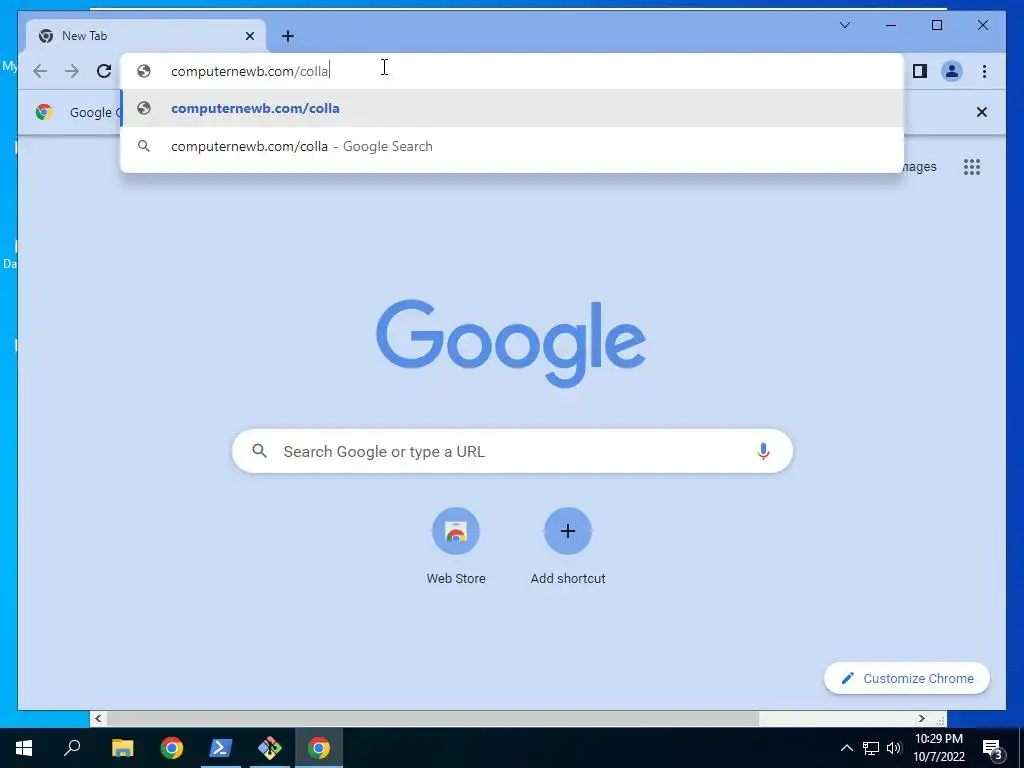
Task: Click the Chrome logo in the infobar
Action: point(44,112)
